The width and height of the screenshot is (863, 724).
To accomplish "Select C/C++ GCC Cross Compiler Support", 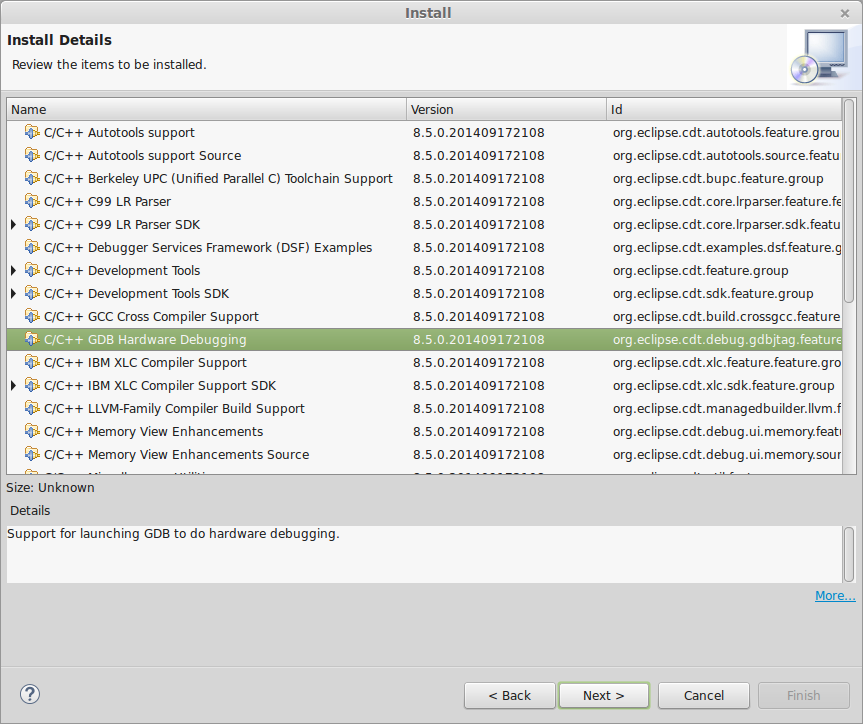I will [424, 317].
